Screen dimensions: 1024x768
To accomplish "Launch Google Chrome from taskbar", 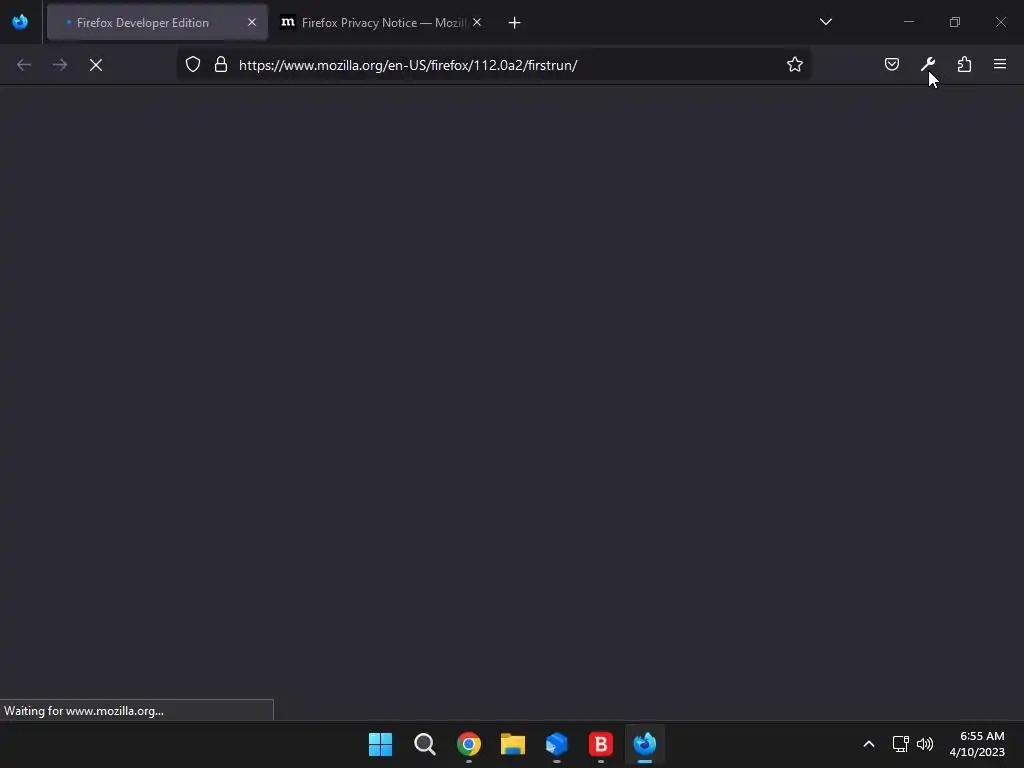I will coord(469,744).
